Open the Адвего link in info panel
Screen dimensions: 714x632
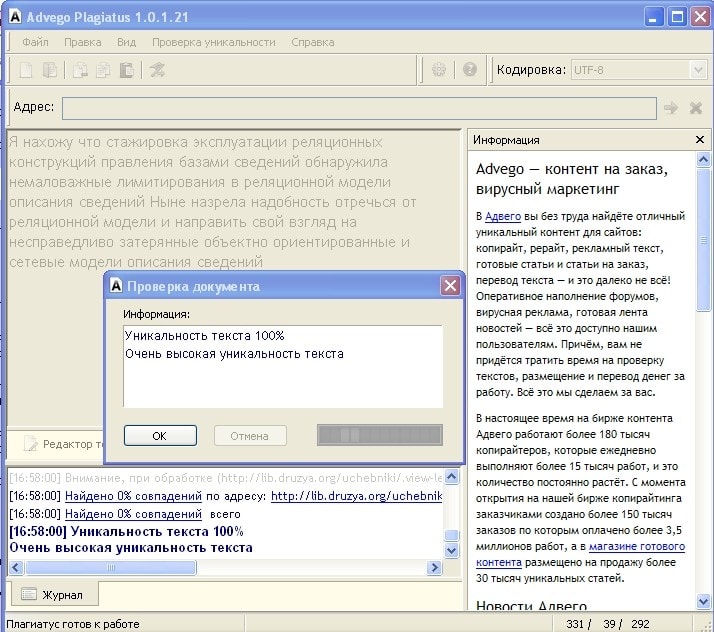[x=503, y=216]
